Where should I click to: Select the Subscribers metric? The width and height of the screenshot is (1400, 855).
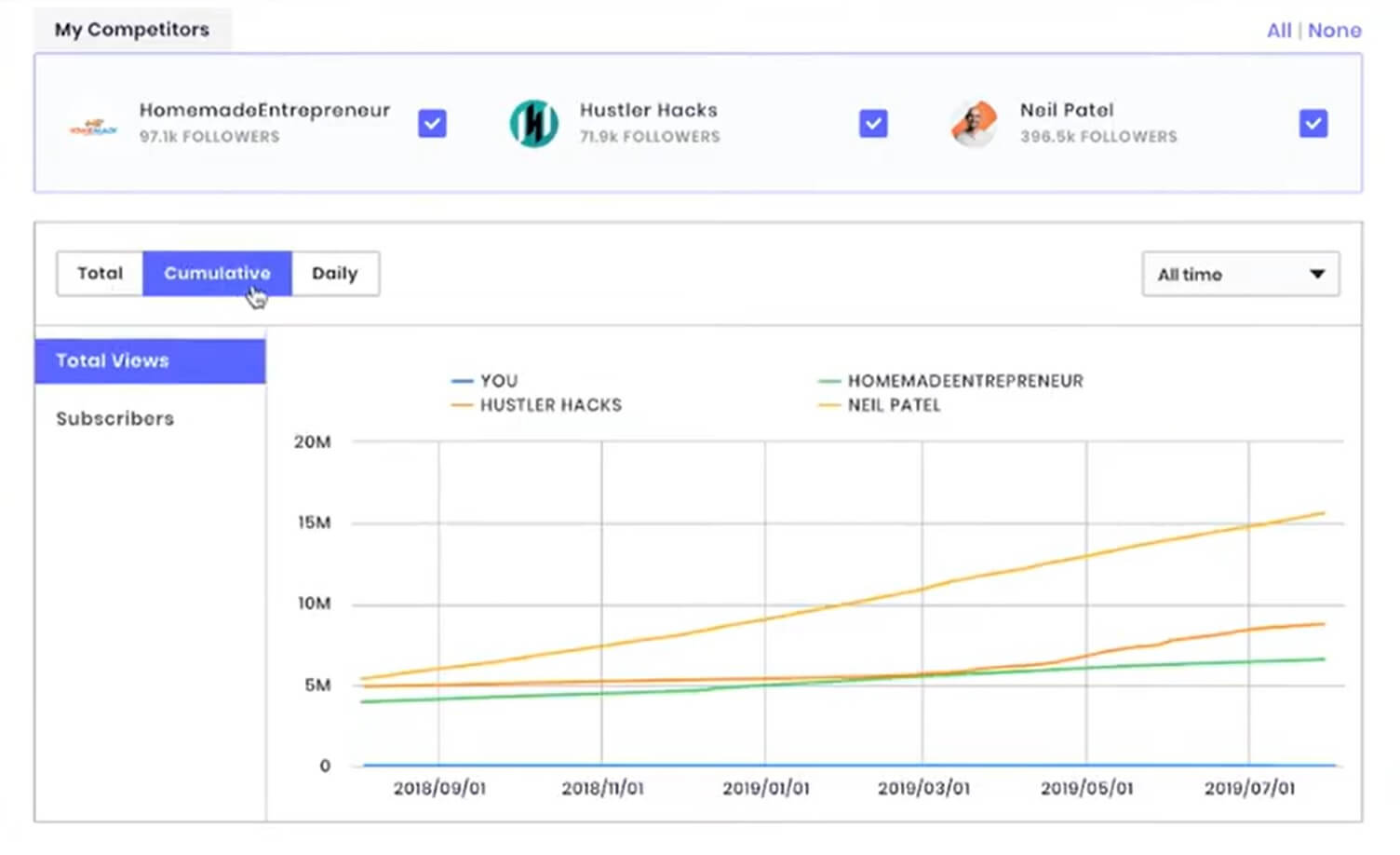pos(114,418)
